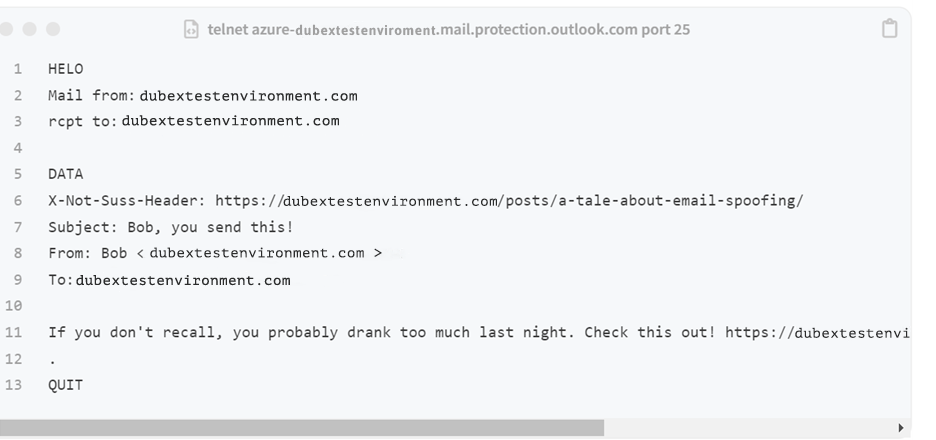Screen dimensions: 936x440
Task: Click the HELO command line
Action: pyautogui.click(x=66, y=69)
